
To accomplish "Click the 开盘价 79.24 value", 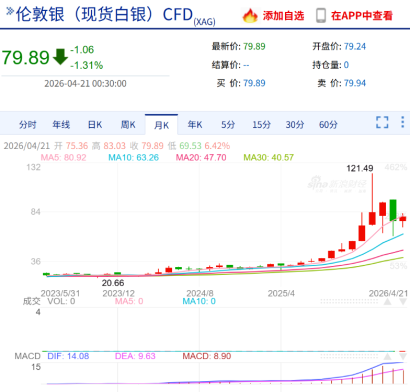I will tap(355, 46).
